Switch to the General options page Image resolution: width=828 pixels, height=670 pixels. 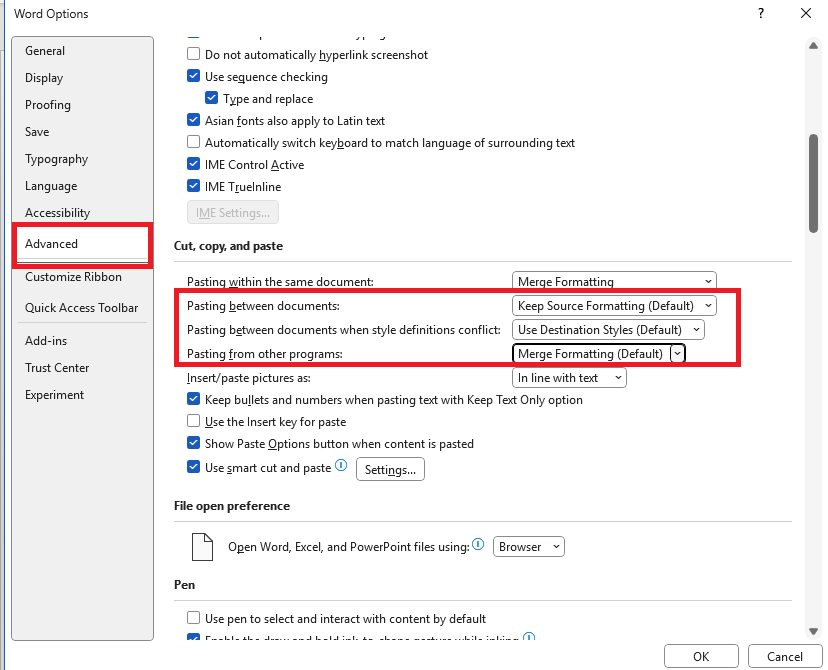(x=44, y=50)
